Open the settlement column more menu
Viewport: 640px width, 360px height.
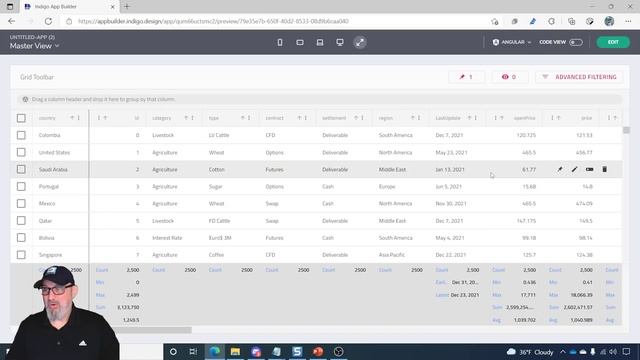(362, 118)
